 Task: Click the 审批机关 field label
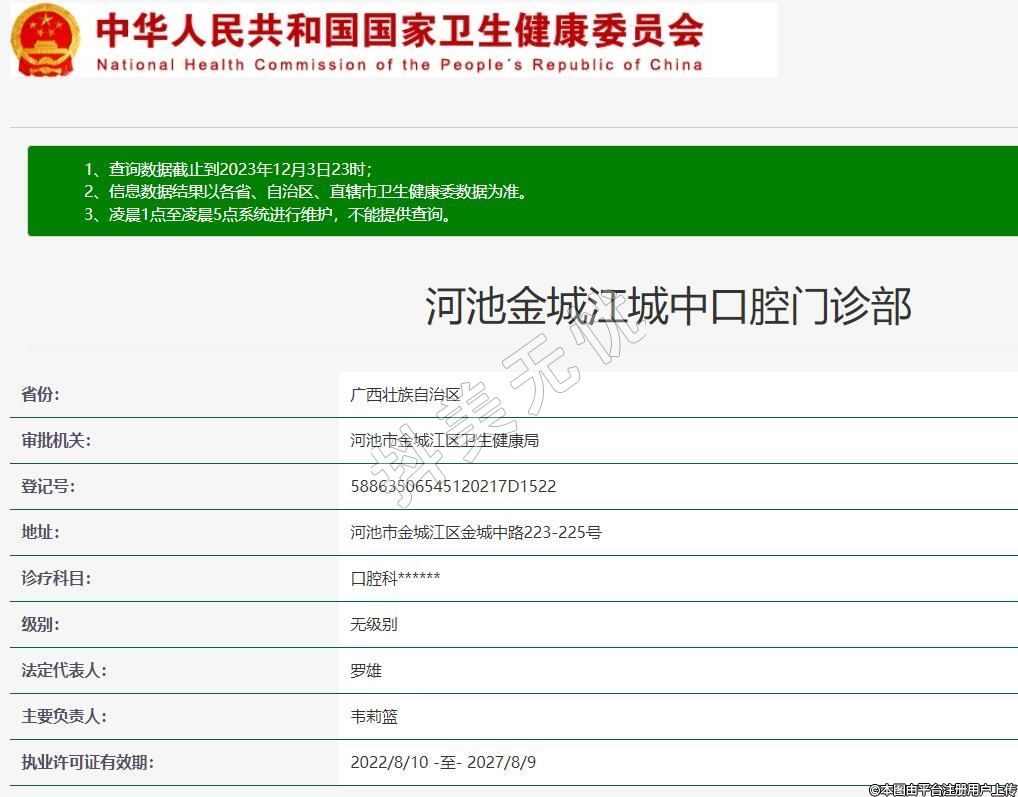[56, 441]
